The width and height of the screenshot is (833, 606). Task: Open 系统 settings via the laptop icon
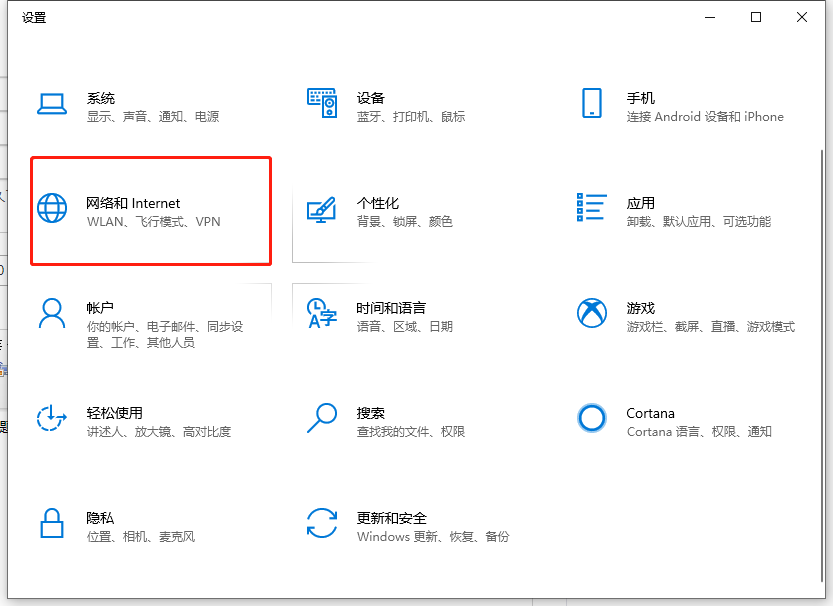pyautogui.click(x=52, y=105)
